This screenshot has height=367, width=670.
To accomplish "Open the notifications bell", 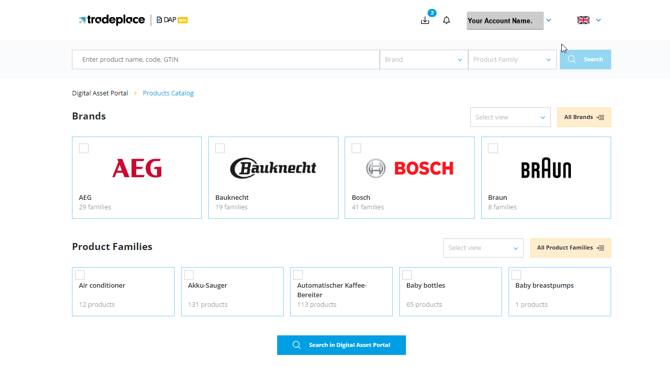I will (x=447, y=20).
